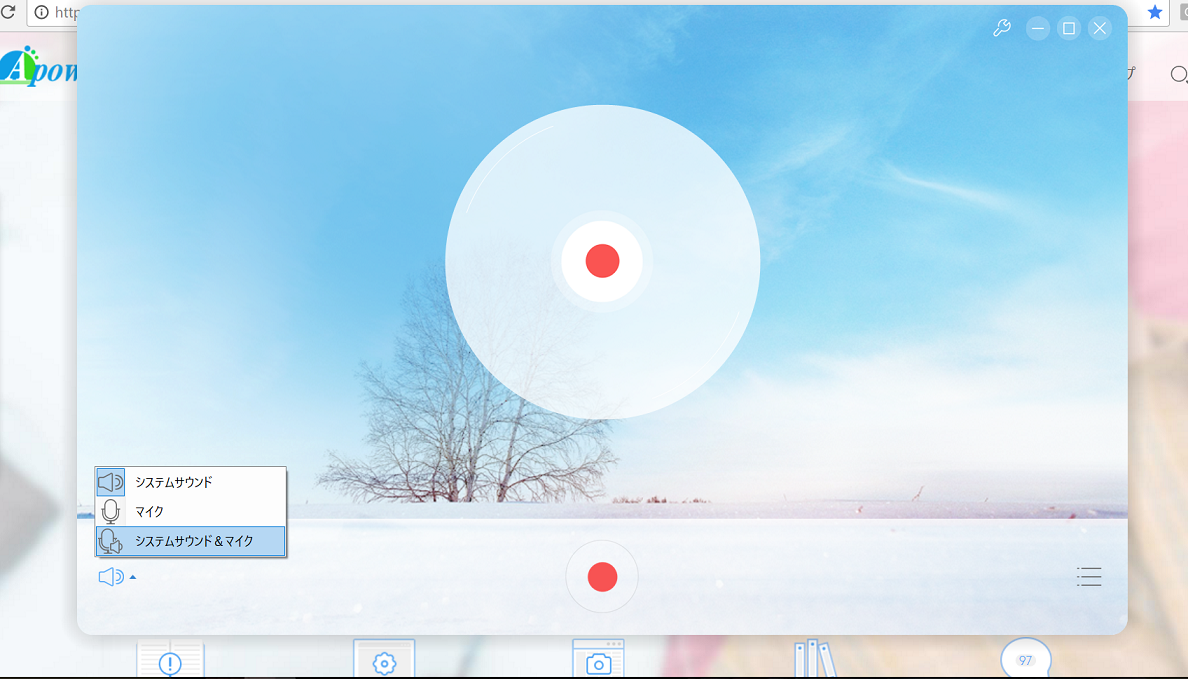
Task: Click the webpage search magnifier icon
Action: tap(1178, 74)
